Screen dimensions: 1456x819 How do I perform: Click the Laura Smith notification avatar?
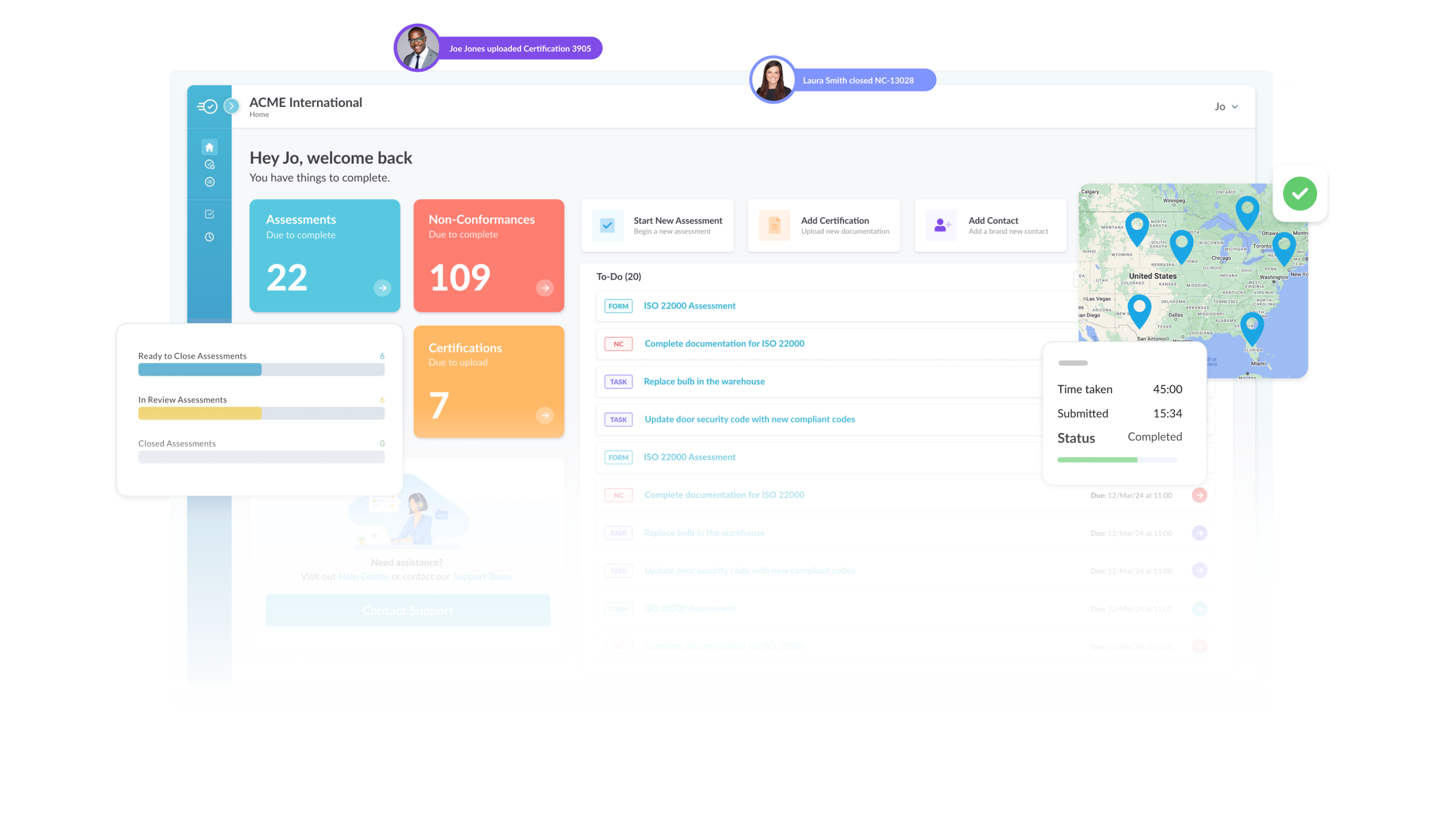tap(772, 80)
